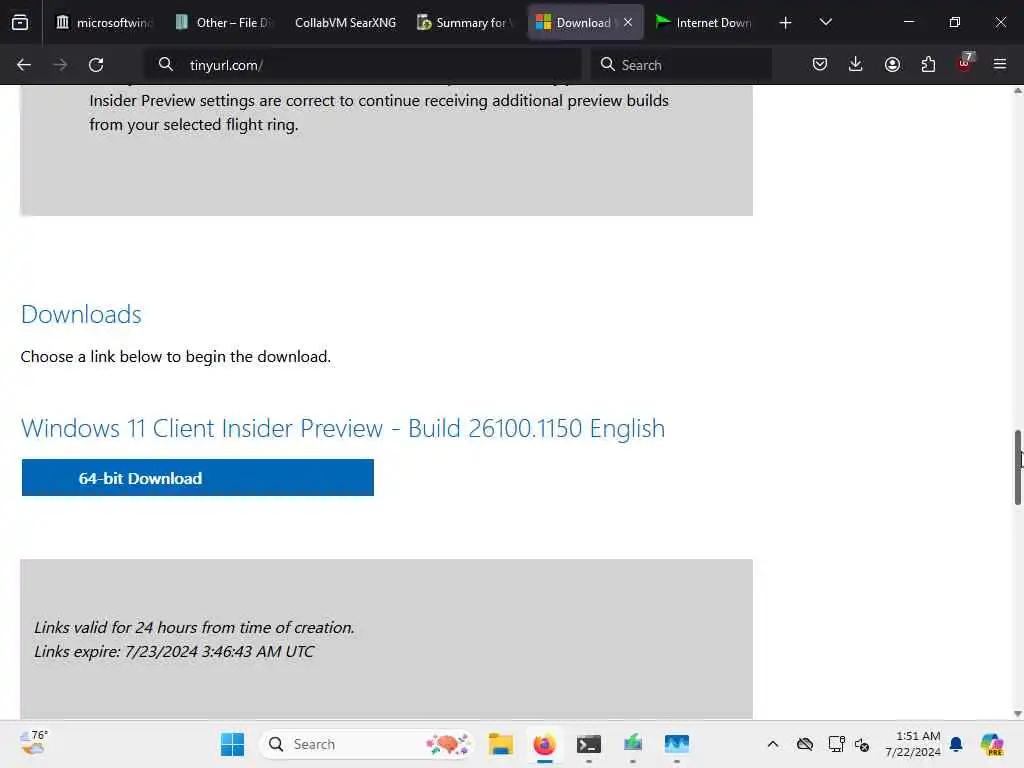Viewport: 1024px width, 768px height.
Task: Click the uBlock Origin extension icon
Action: pos(965,63)
